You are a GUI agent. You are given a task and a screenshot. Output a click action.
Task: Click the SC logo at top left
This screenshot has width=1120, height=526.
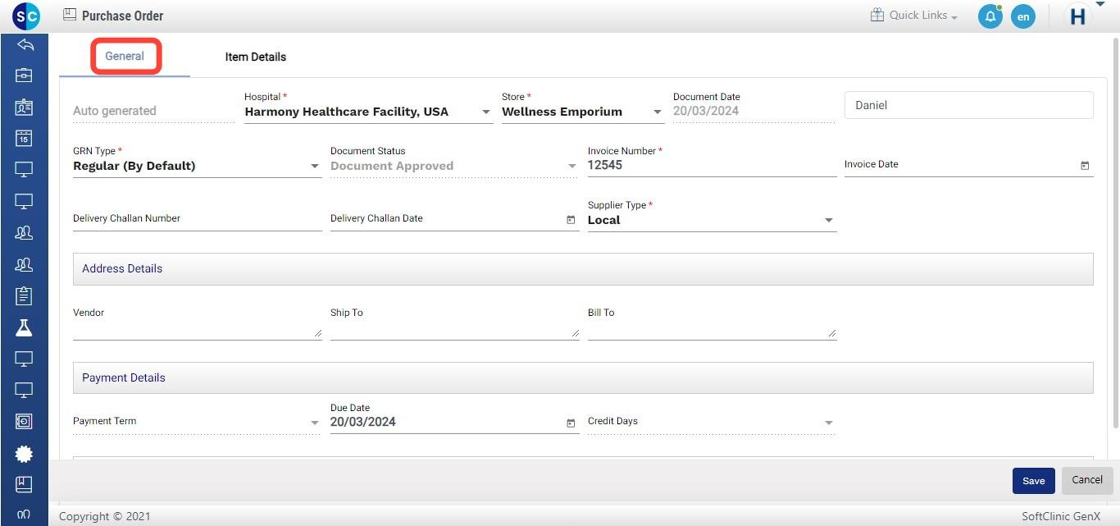[x=25, y=16]
